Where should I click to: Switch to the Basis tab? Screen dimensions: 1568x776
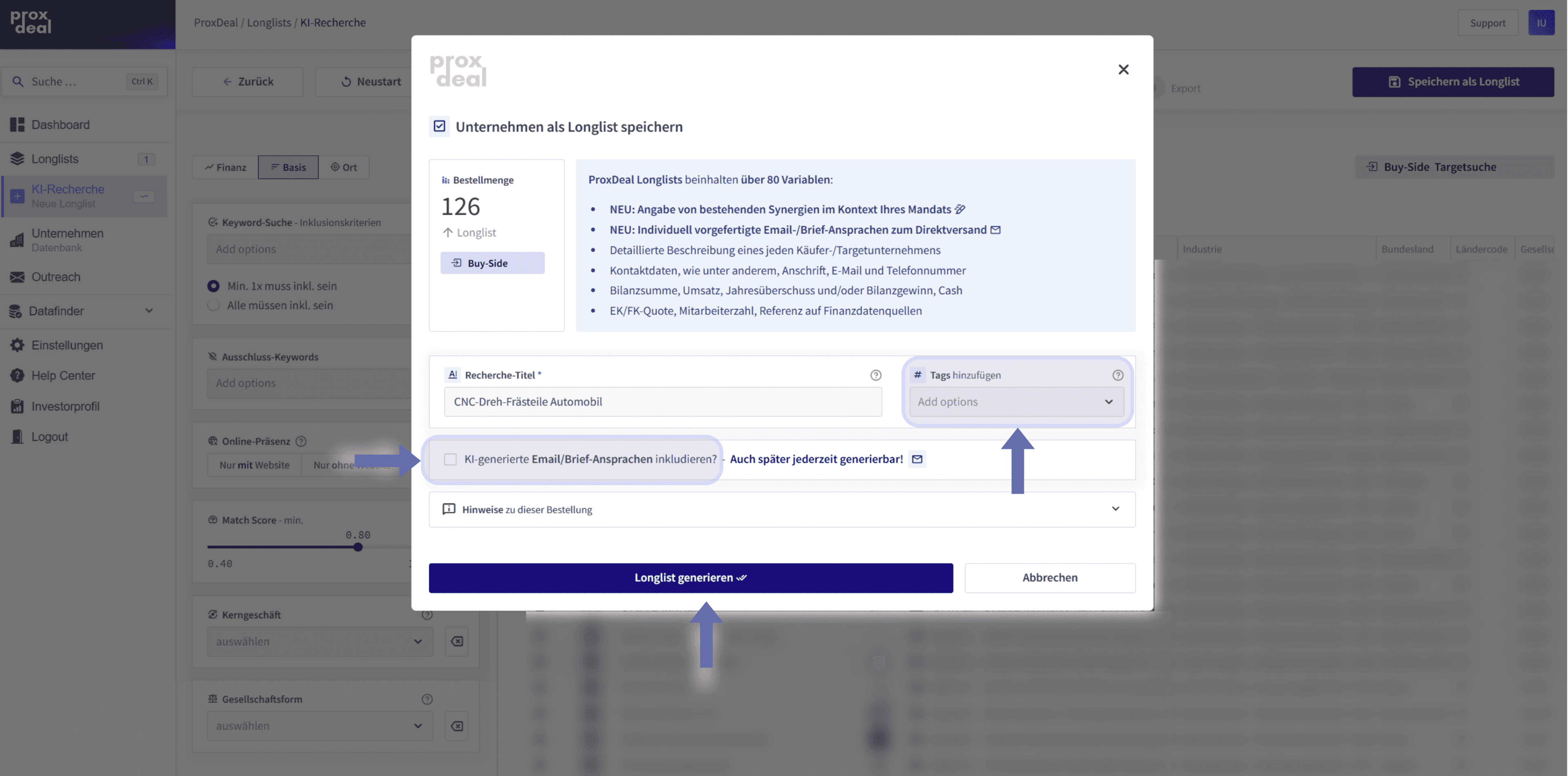pyautogui.click(x=288, y=167)
